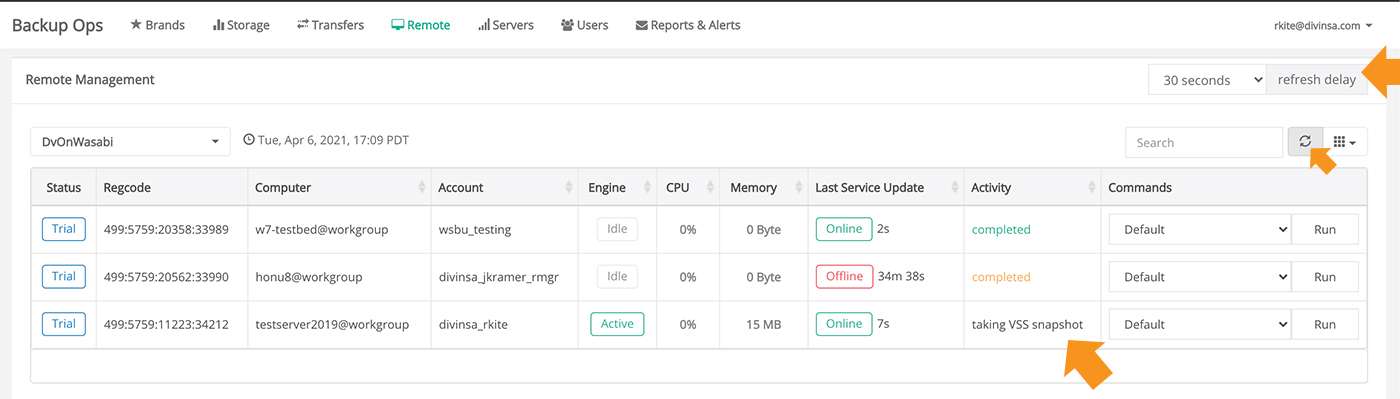Open the DvOnWasabi brand selector
1400x399 pixels.
click(x=130, y=142)
